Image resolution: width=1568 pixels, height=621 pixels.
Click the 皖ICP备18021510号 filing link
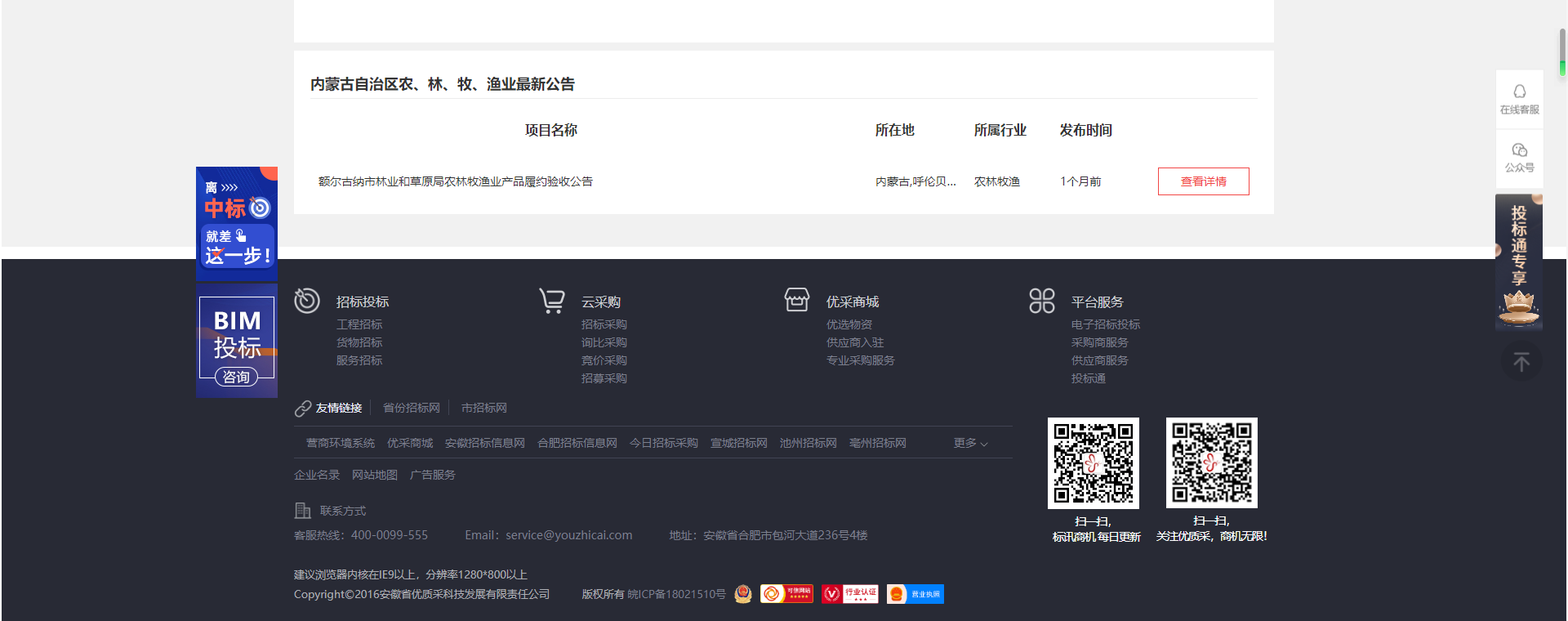[676, 594]
